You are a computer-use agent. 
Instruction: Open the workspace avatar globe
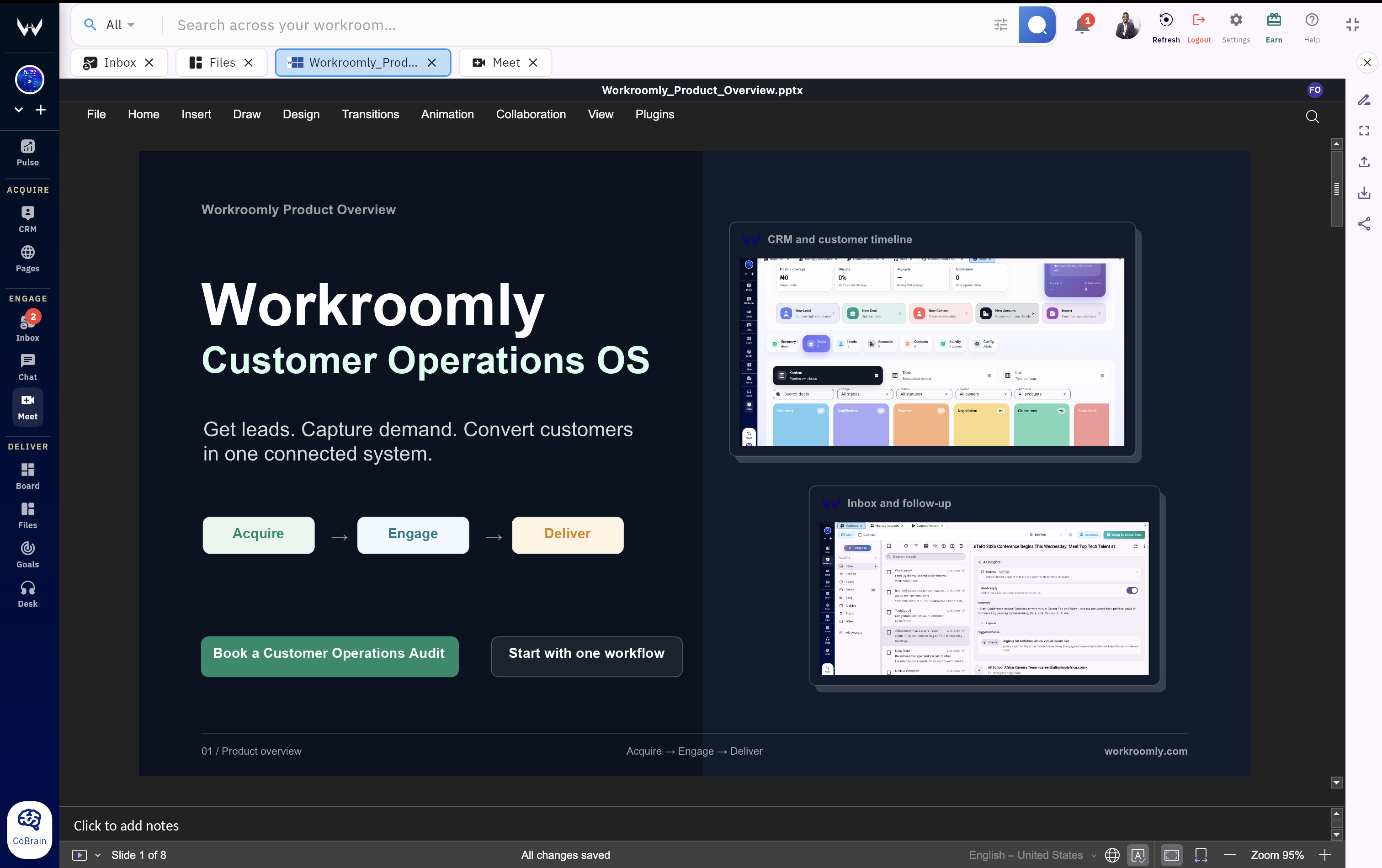[29, 80]
